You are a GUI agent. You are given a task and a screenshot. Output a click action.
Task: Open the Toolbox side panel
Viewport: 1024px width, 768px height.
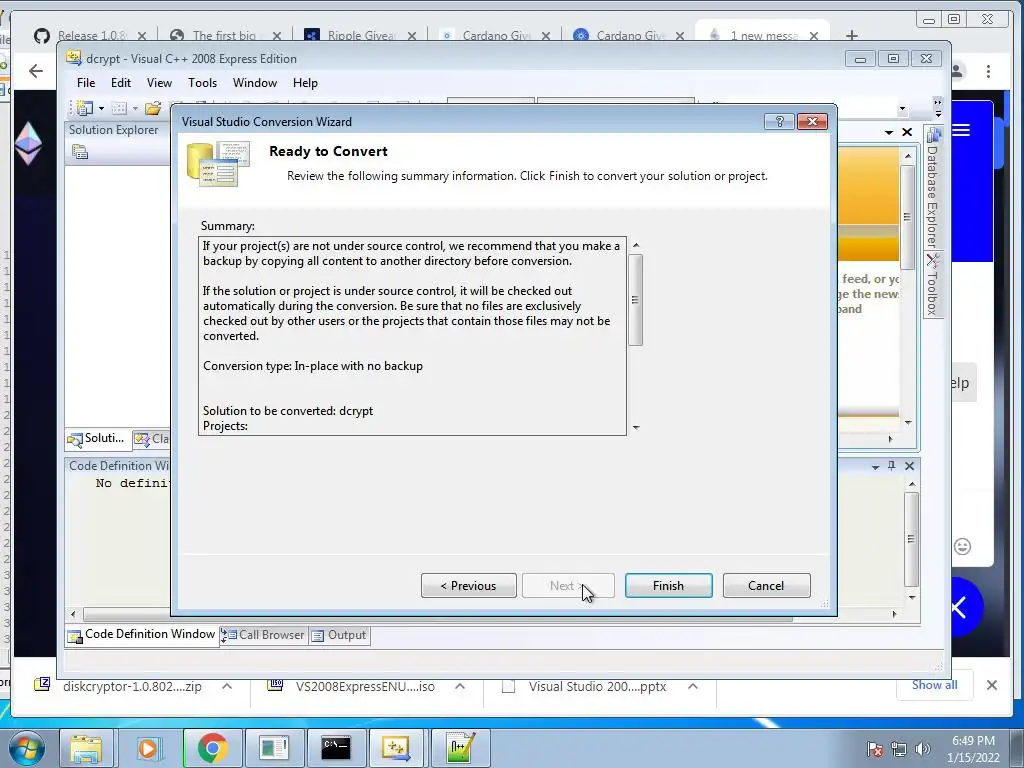pyautogui.click(x=933, y=285)
